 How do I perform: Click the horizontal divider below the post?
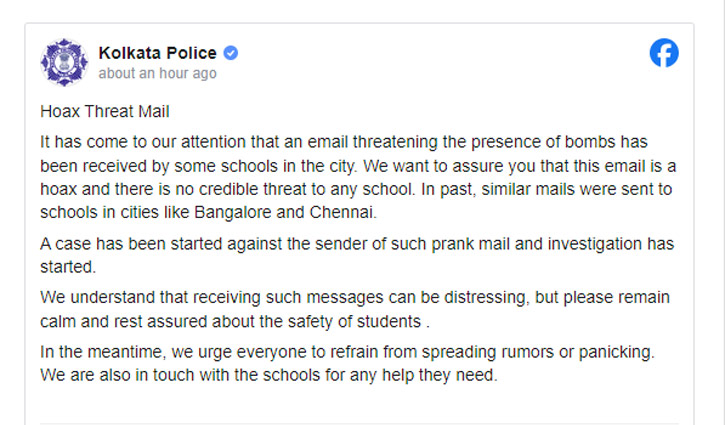[359, 422]
